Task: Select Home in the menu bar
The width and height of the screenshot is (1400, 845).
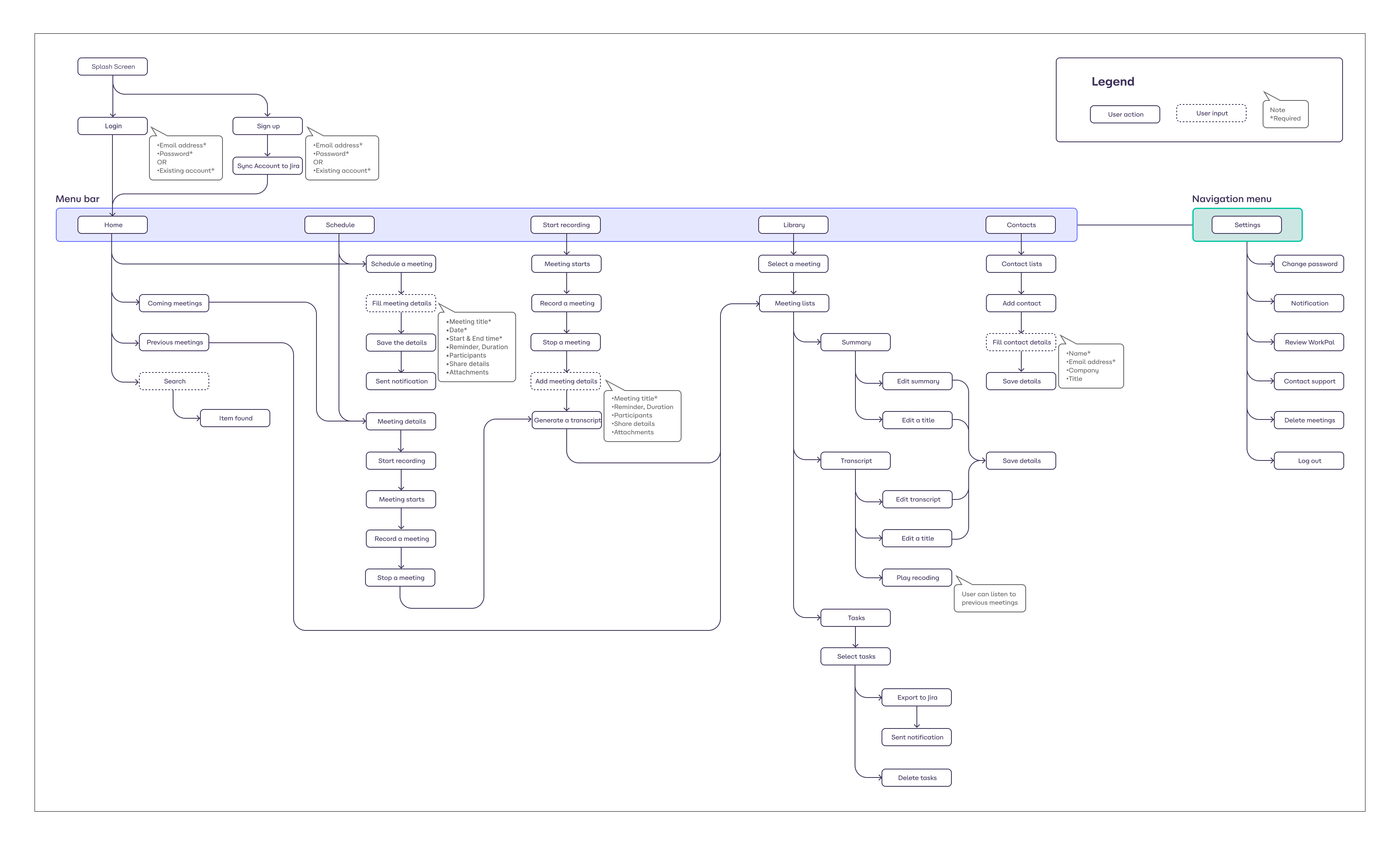Action: [112, 225]
